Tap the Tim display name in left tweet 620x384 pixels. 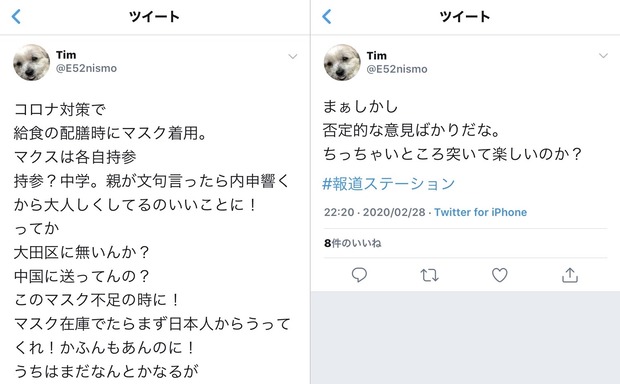pos(66,55)
